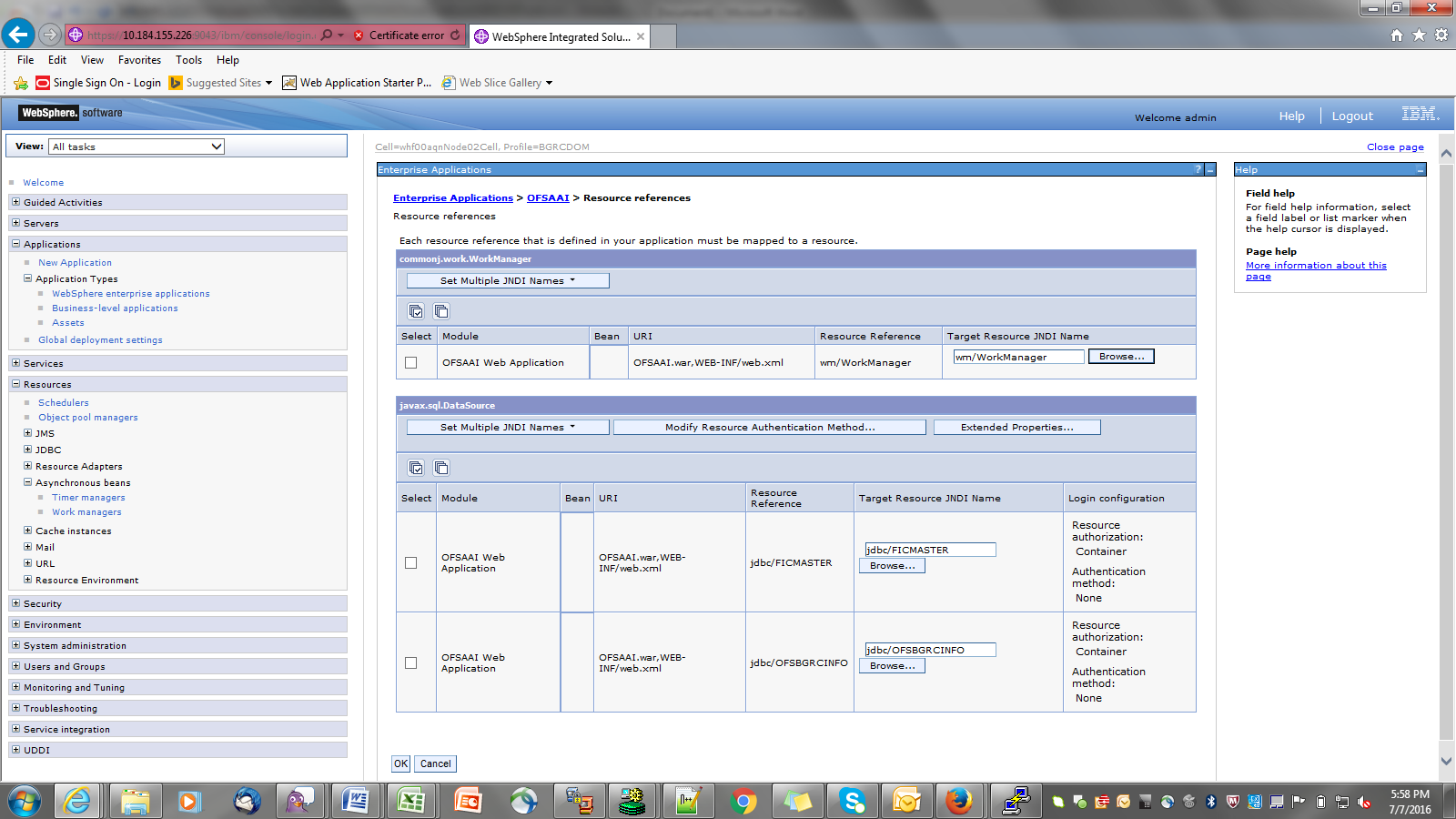1456x819 pixels.
Task: Click the jdbc/FICMASTER JNDI name field
Action: 930,550
